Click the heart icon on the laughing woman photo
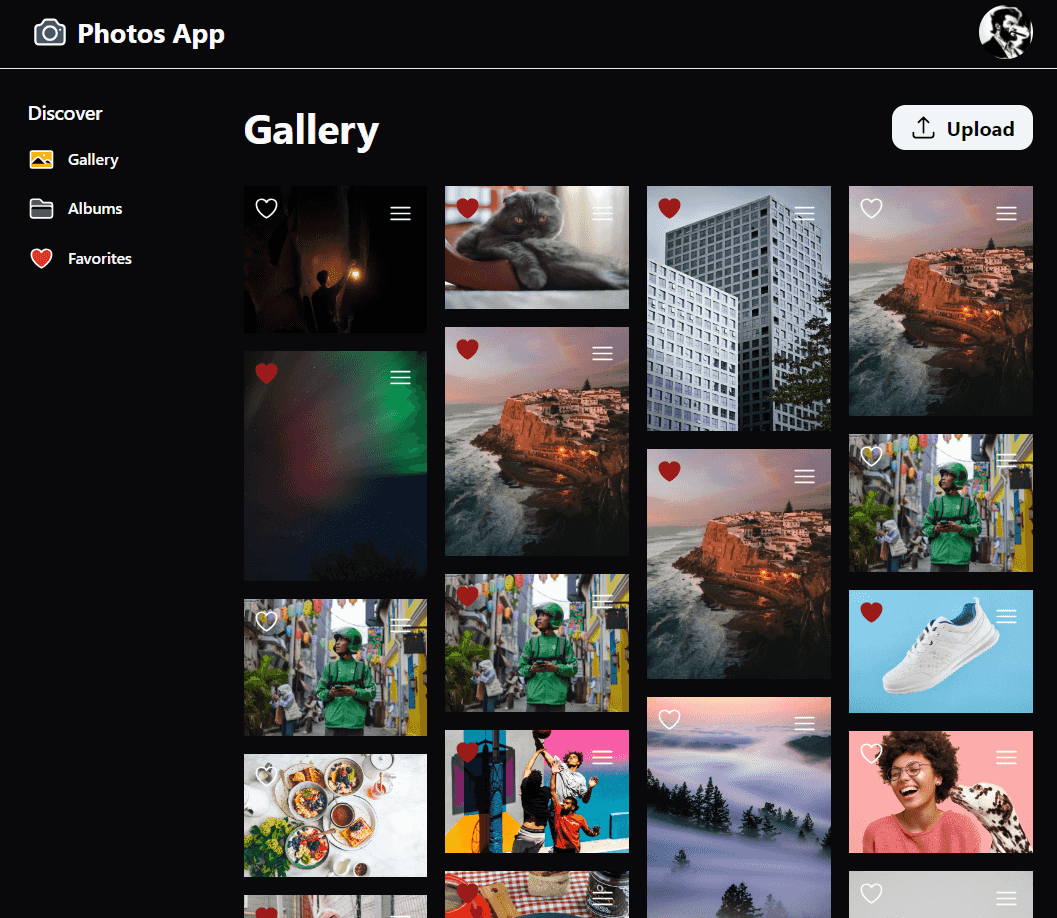This screenshot has width=1057, height=918. pyautogui.click(x=871, y=753)
